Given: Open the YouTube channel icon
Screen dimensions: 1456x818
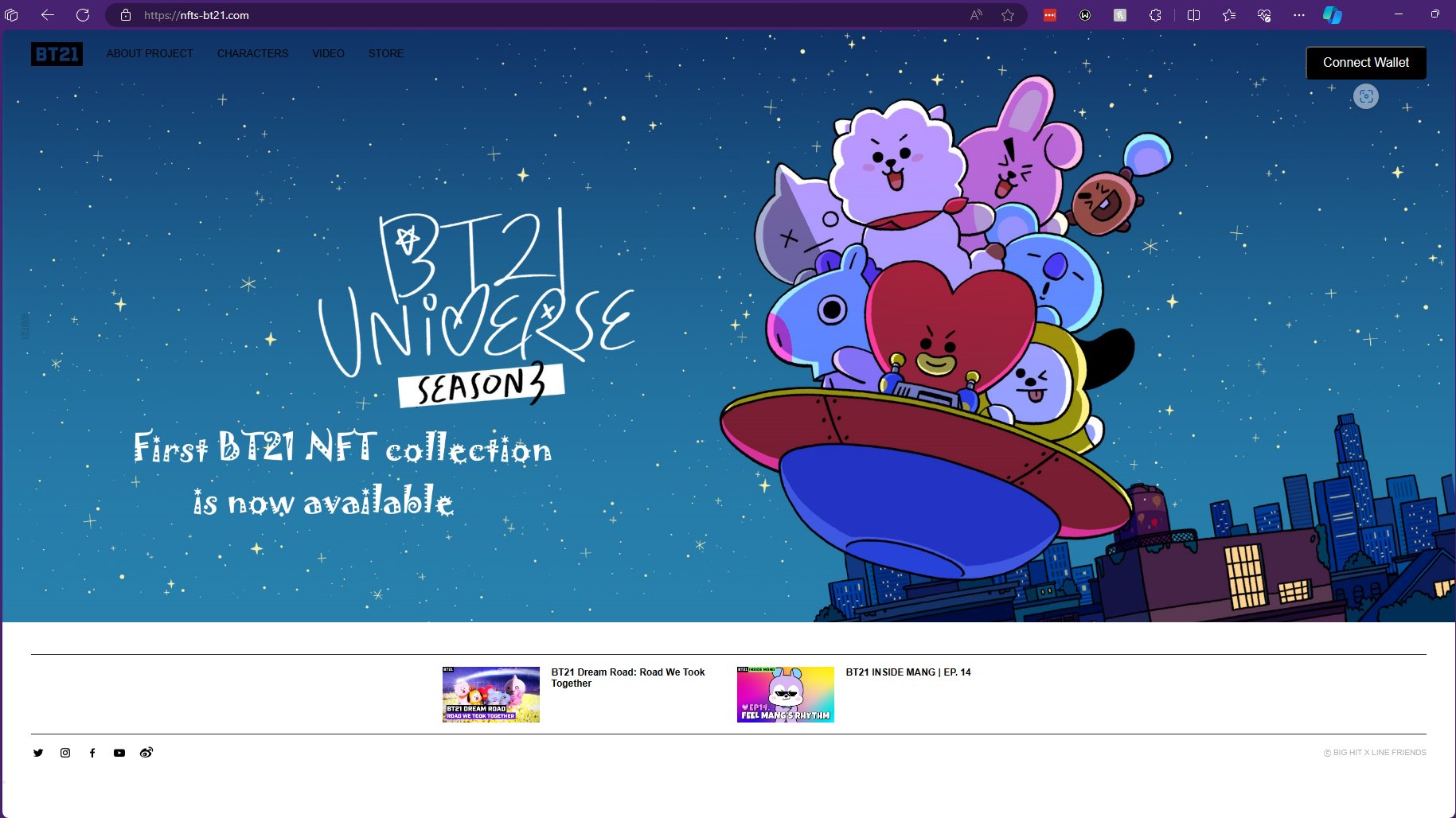Looking at the screenshot, I should pyautogui.click(x=119, y=753).
